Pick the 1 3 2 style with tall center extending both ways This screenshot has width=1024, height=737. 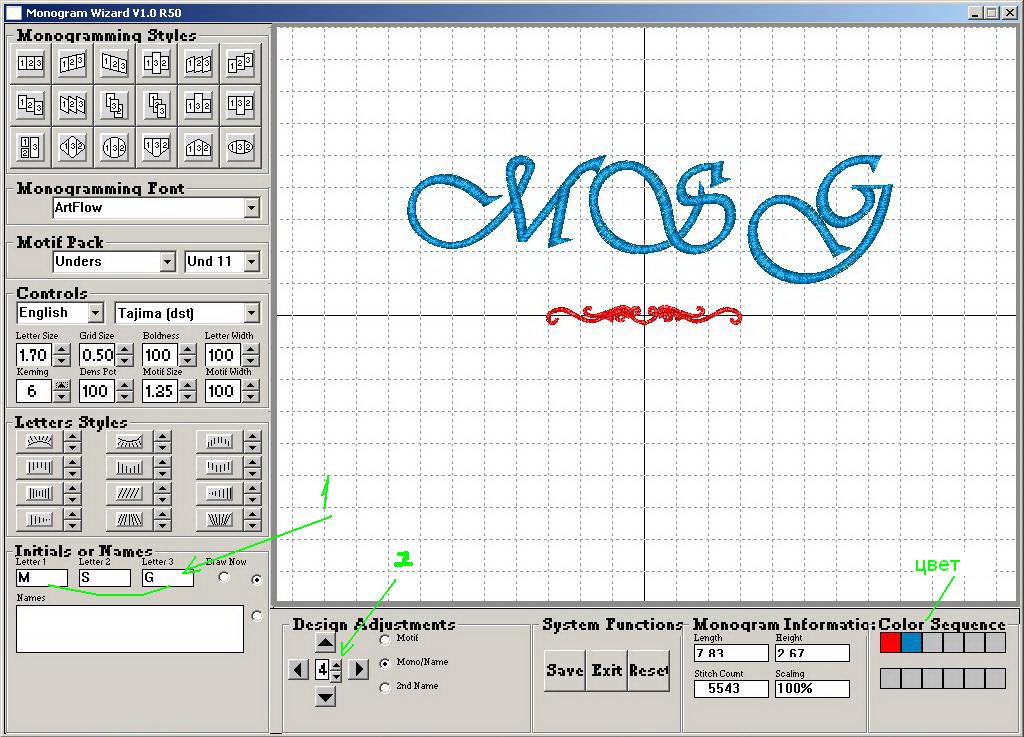(157, 63)
